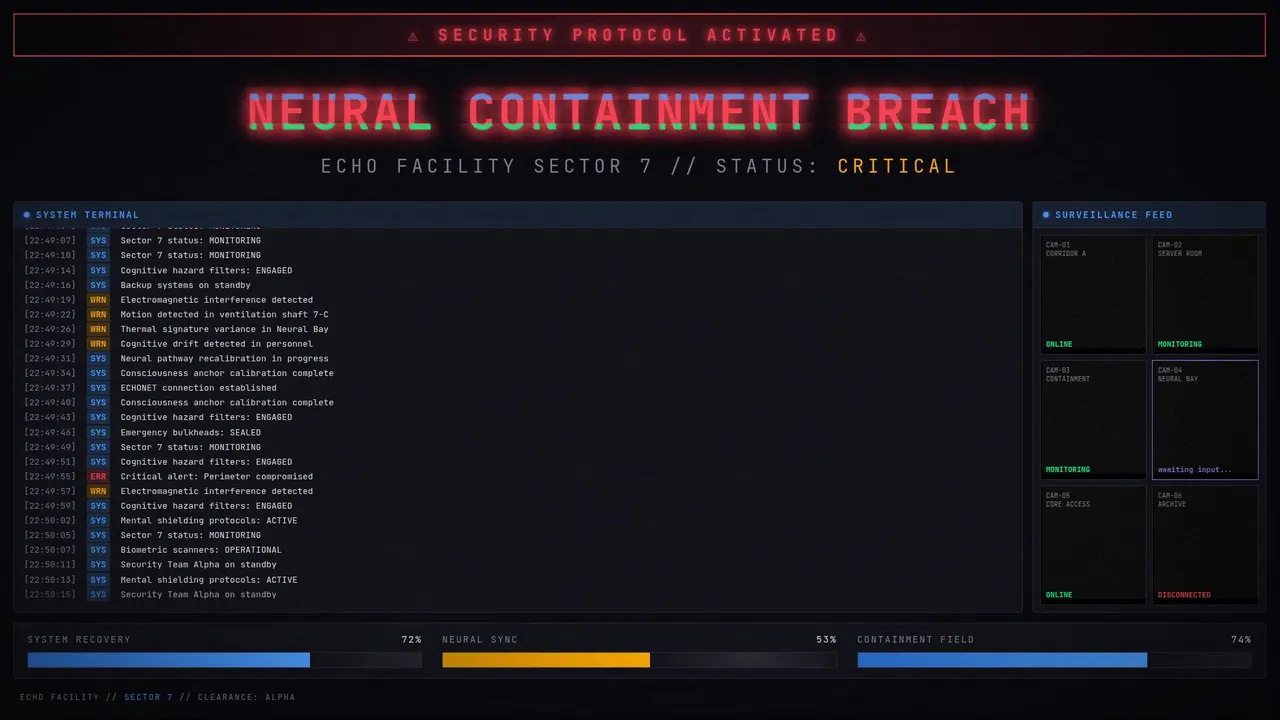Screen dimensions: 1280x720
Task: Open the CAM-02 Server Room feed
Action: click(1205, 294)
